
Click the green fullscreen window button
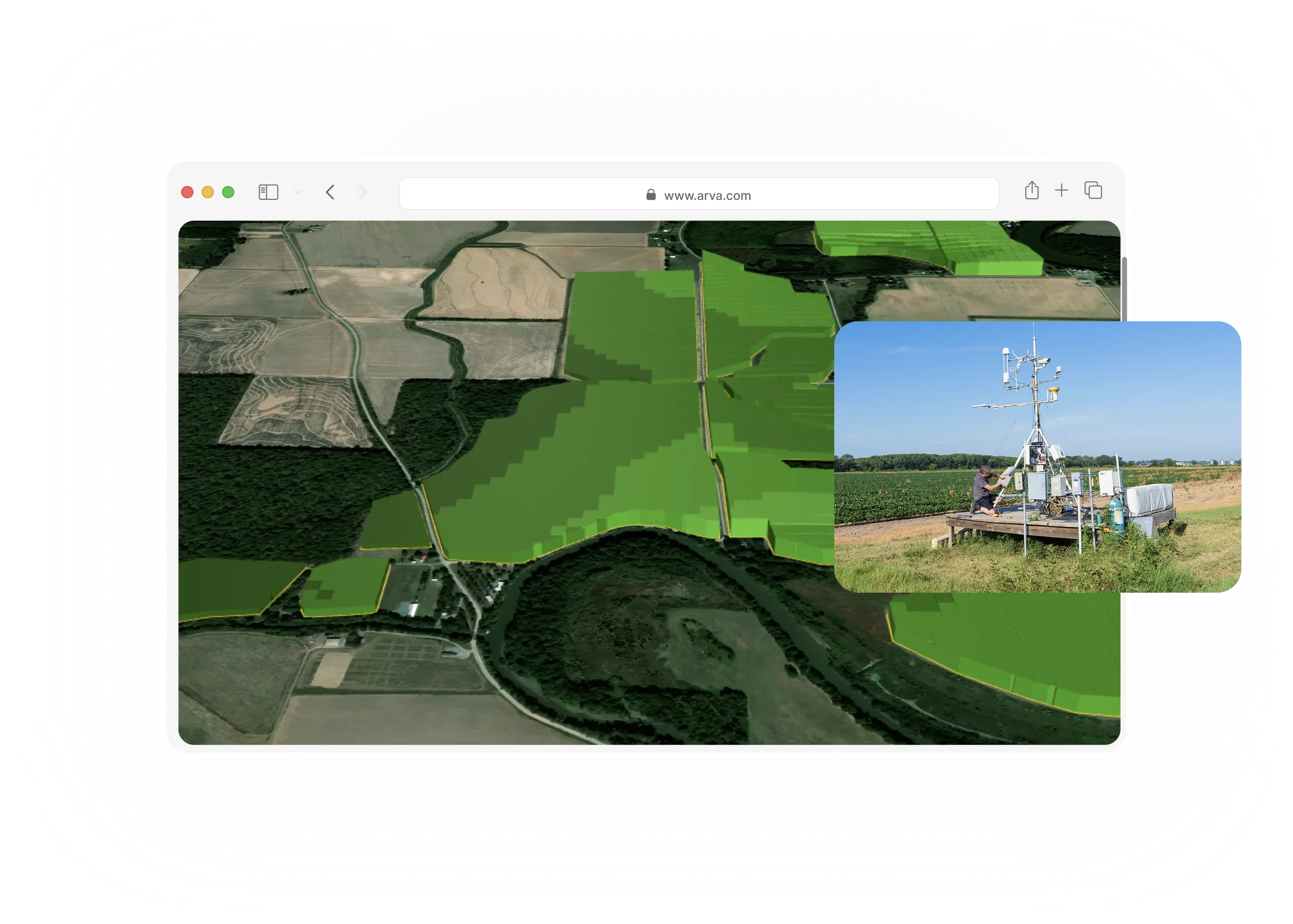tap(228, 192)
